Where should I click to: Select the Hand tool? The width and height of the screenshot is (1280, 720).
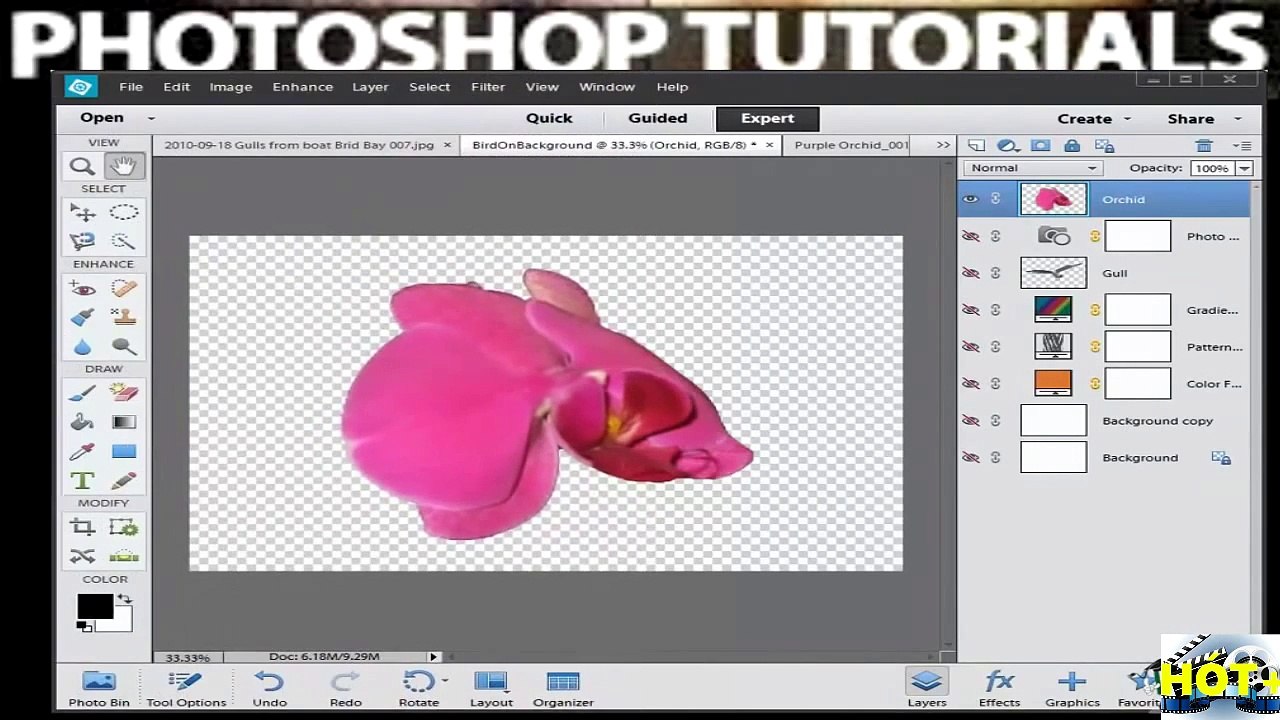pyautogui.click(x=123, y=166)
